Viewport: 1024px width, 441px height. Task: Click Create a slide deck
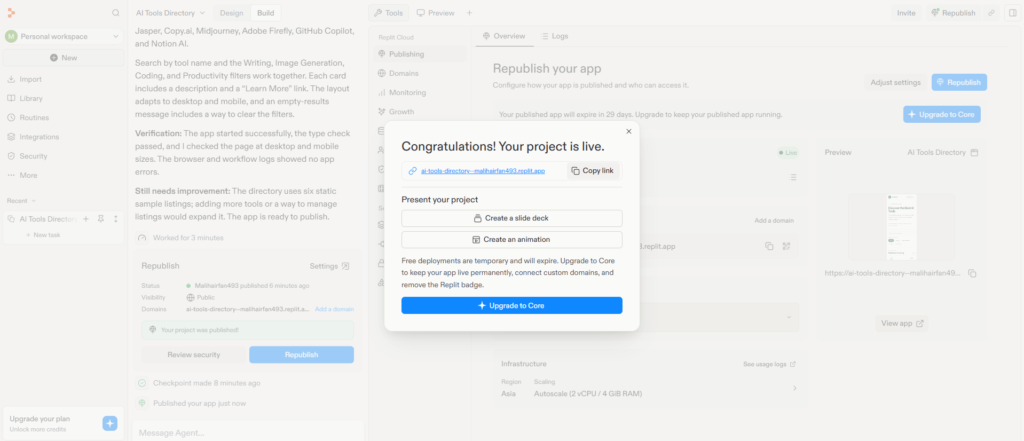[511, 218]
